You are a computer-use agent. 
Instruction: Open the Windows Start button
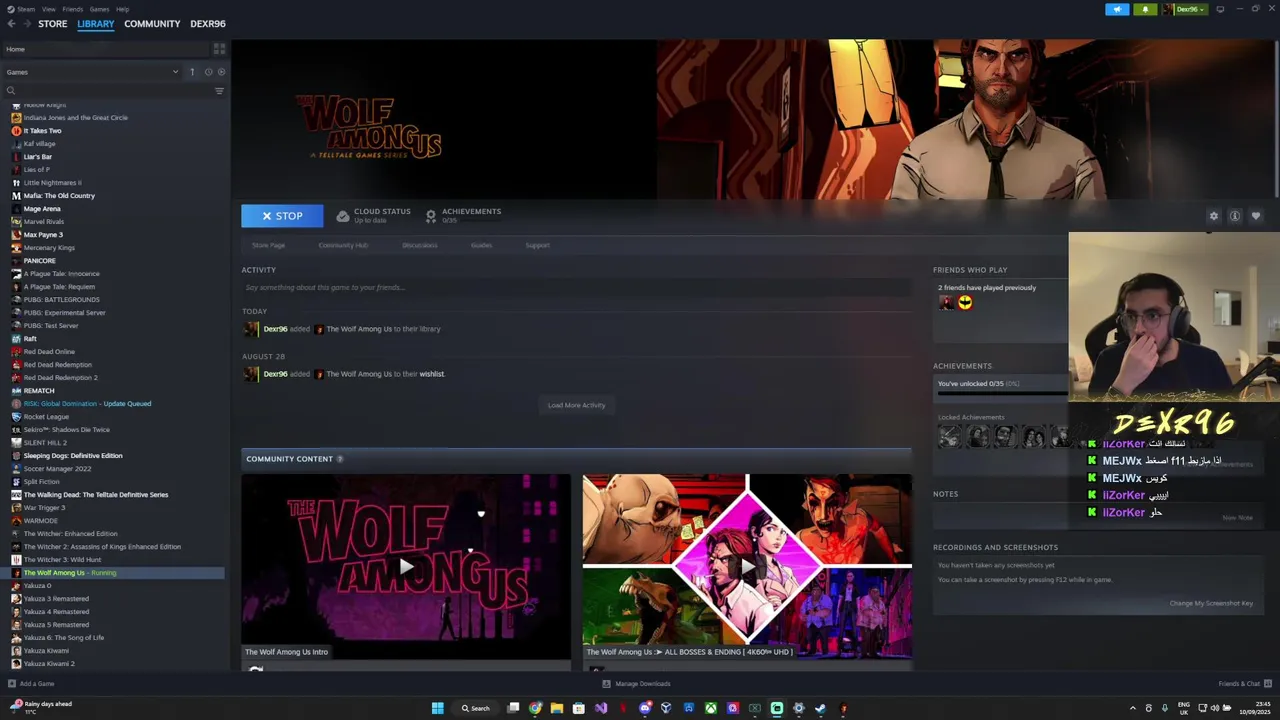pyautogui.click(x=437, y=708)
